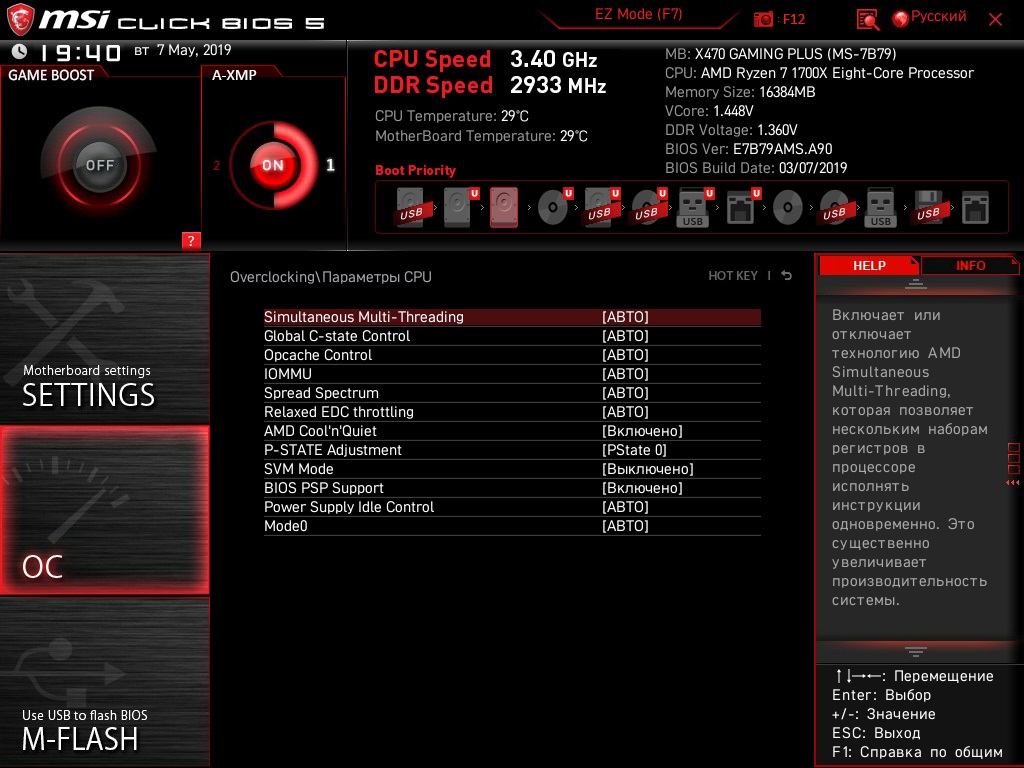Click the GAME BOOST panel label
The image size is (1024, 768).
point(51,75)
